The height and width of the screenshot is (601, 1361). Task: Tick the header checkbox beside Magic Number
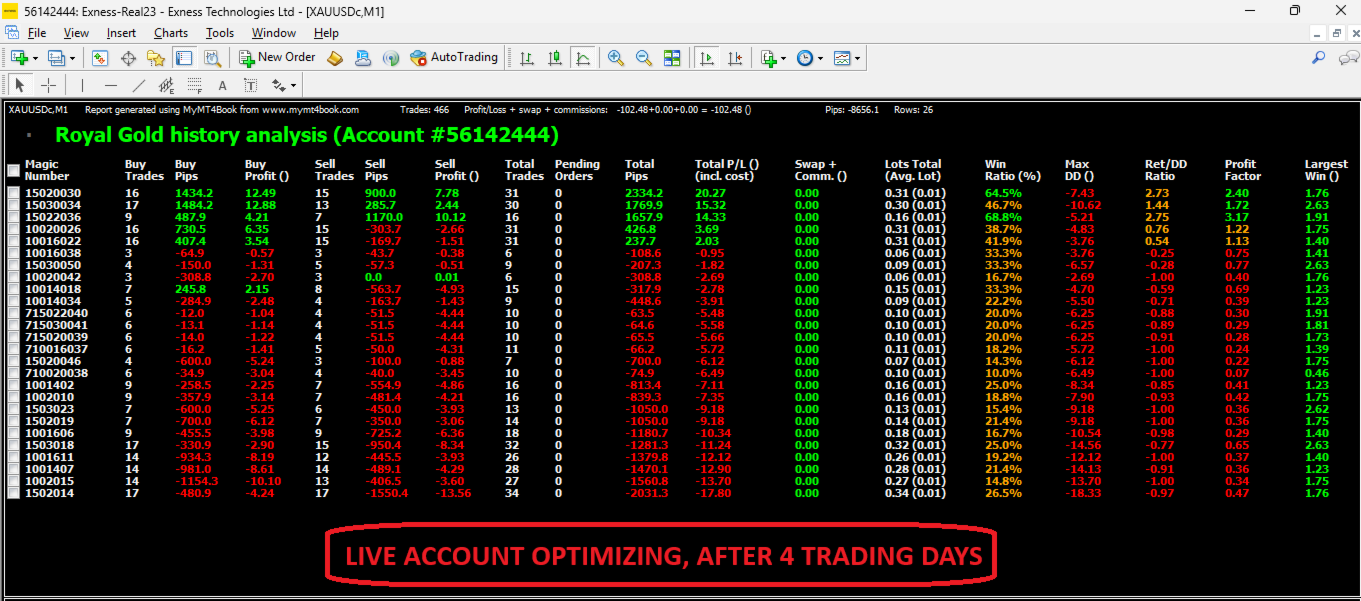(13, 170)
